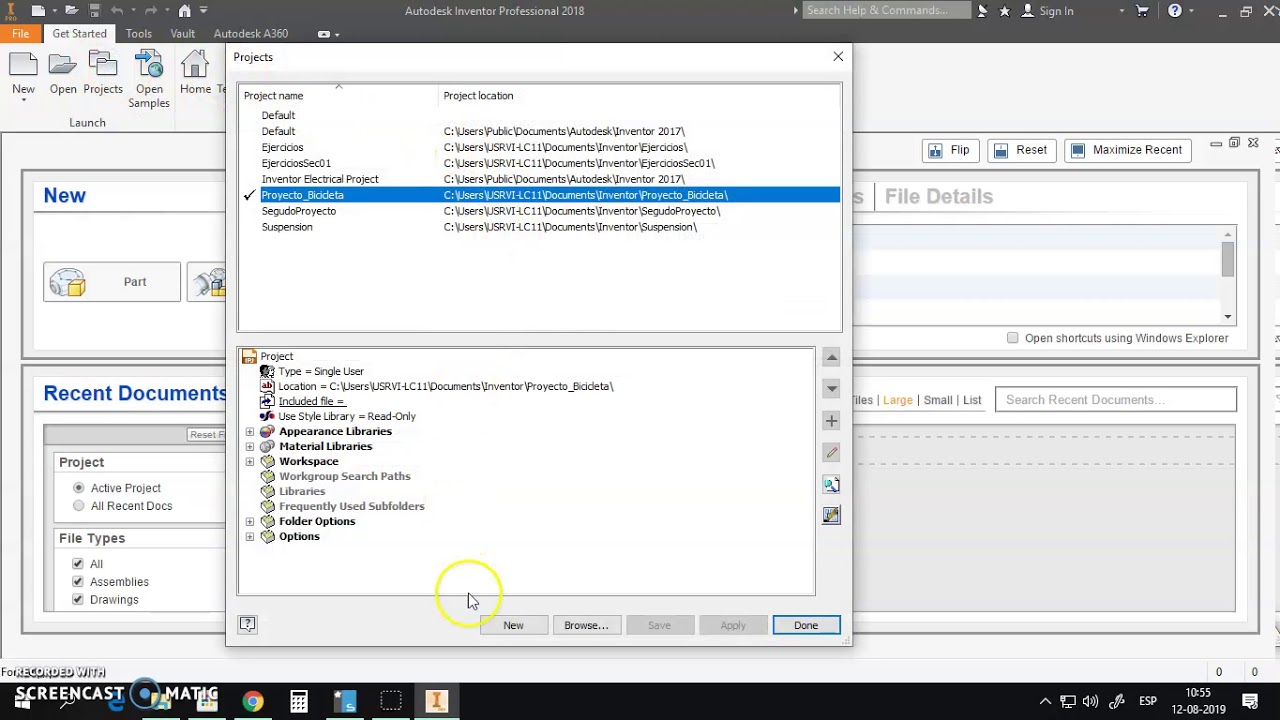Viewport: 1280px width, 720px height.
Task: Click the Reset button
Action: coord(1020,150)
